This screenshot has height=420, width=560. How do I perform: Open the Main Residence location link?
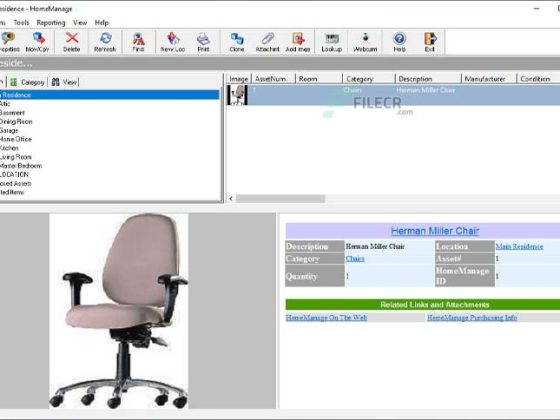[520, 246]
